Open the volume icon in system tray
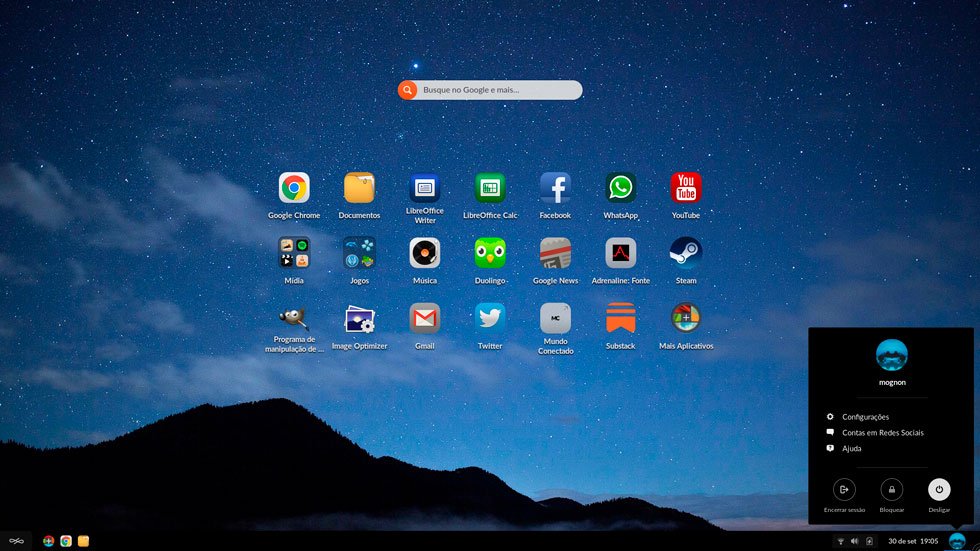This screenshot has width=980, height=551. [x=854, y=541]
